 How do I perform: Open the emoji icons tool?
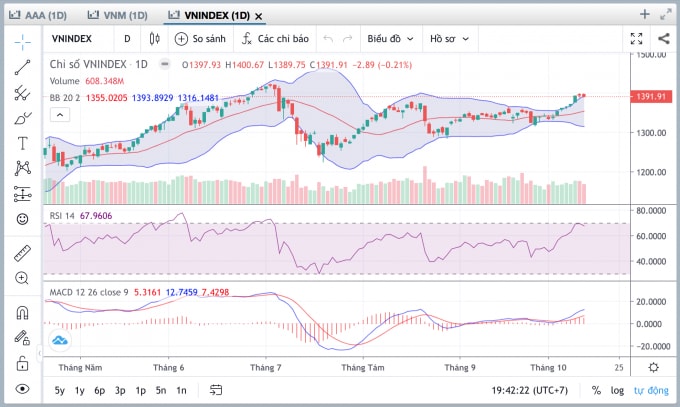click(x=23, y=219)
